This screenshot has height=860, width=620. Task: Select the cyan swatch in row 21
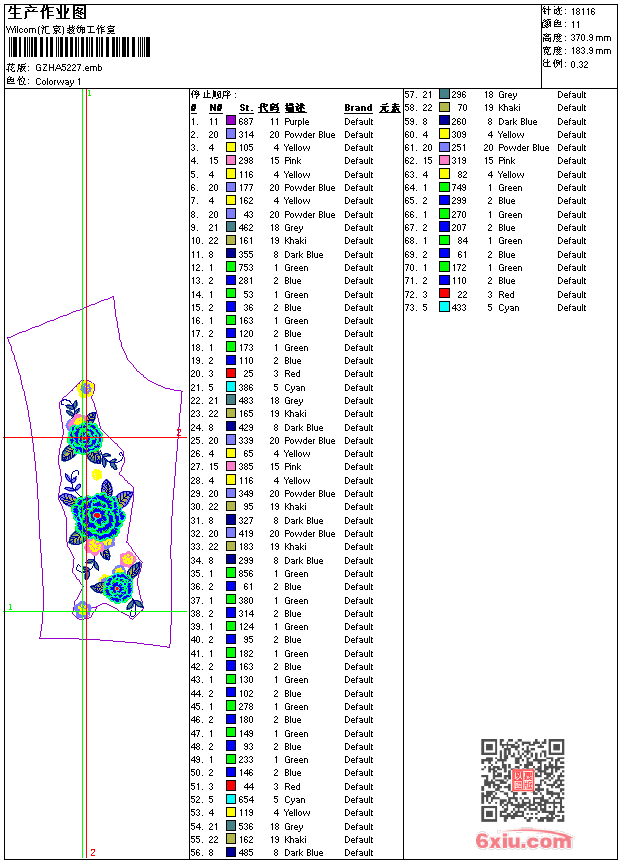click(x=231, y=387)
